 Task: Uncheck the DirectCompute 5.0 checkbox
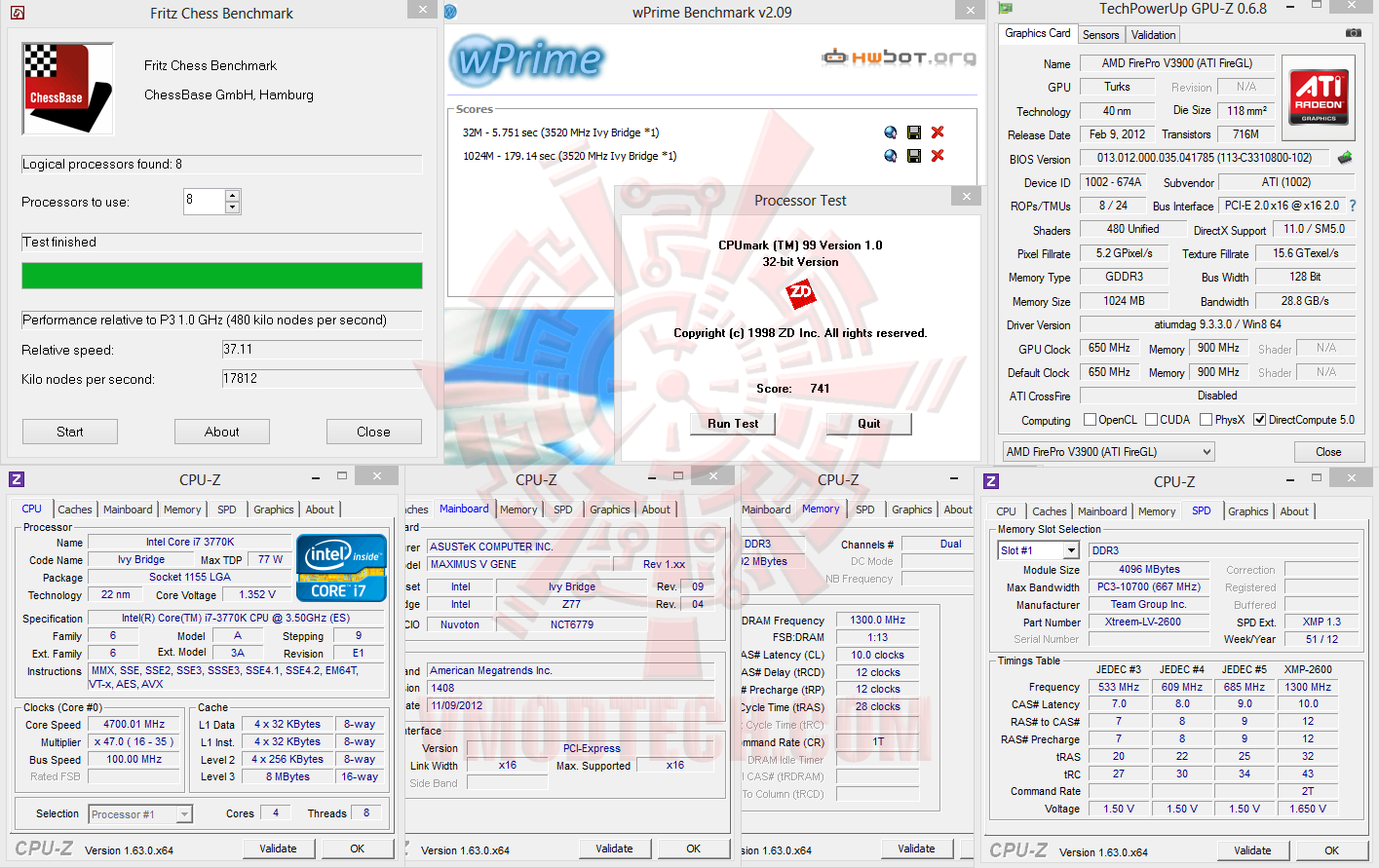(x=1259, y=420)
